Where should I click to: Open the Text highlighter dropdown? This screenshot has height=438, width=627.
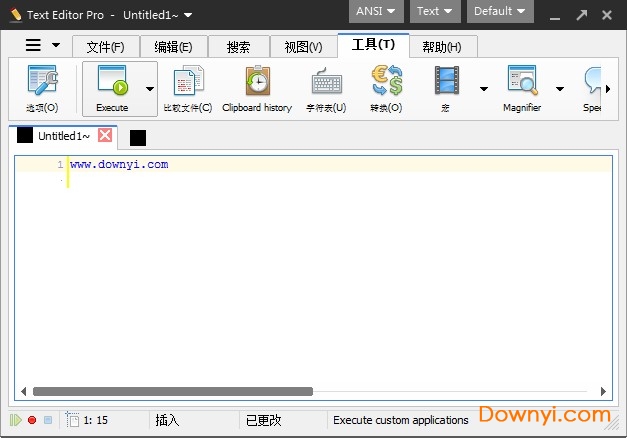pyautogui.click(x=434, y=11)
